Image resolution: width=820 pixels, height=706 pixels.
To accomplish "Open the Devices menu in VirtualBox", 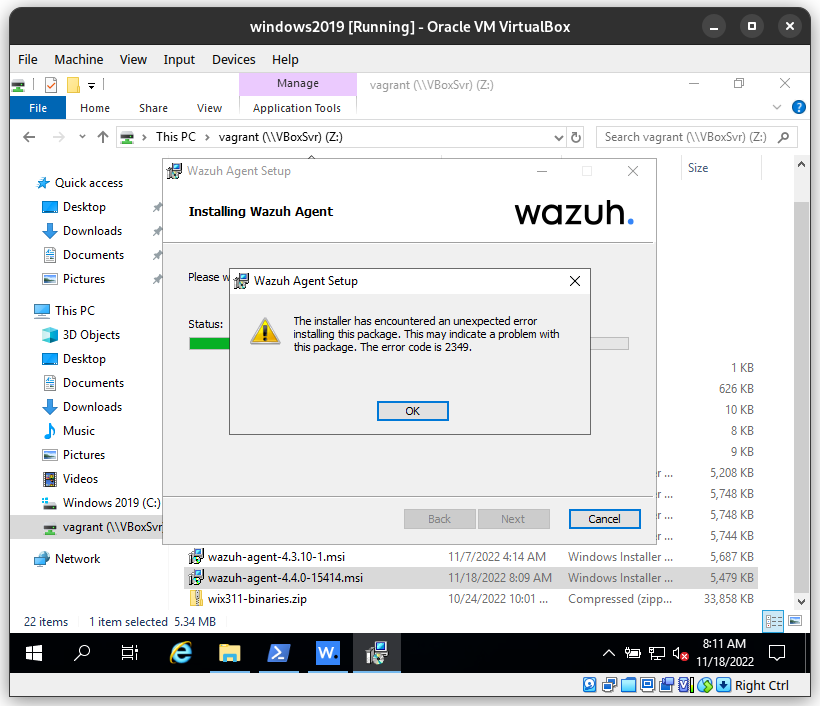I will [233, 59].
